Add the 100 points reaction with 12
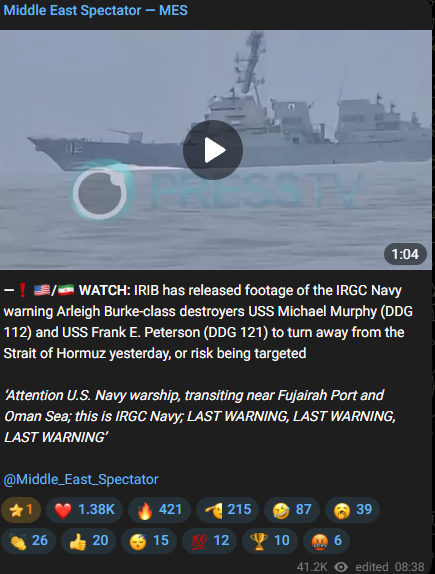Viewport: 435px width, 574px height. coord(209,540)
